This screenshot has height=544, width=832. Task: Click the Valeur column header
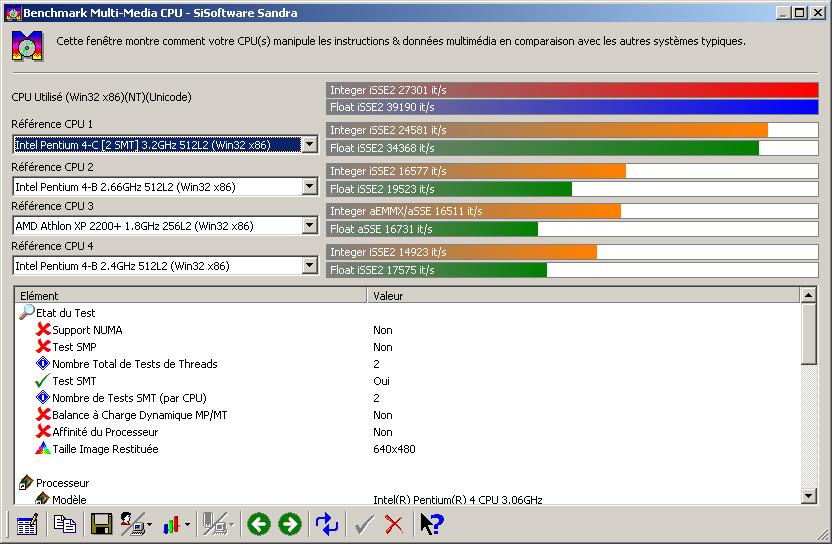583,296
